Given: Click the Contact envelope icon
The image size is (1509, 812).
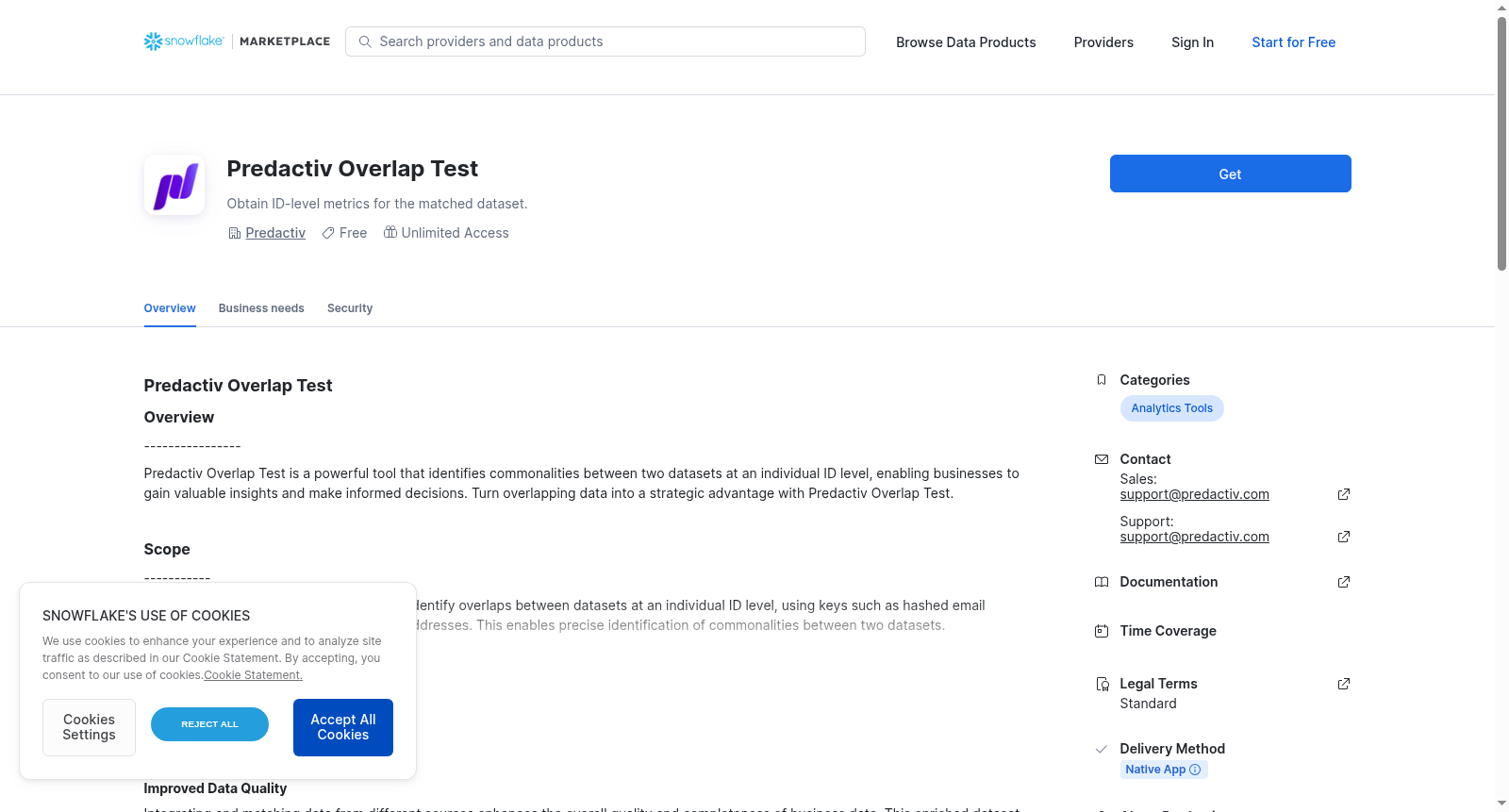Looking at the screenshot, I should click(x=1101, y=459).
